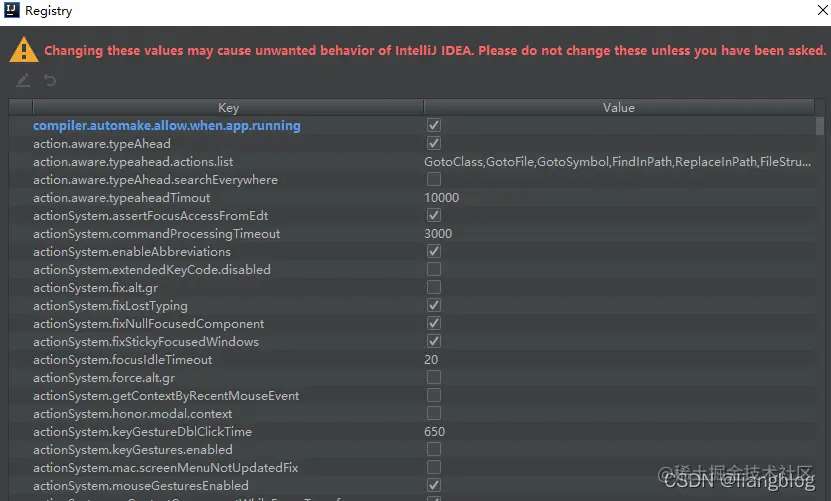Screen dimensions: 831x501
Task: Select actionSystem.fixLostTyping key
Action: [x=110, y=306]
